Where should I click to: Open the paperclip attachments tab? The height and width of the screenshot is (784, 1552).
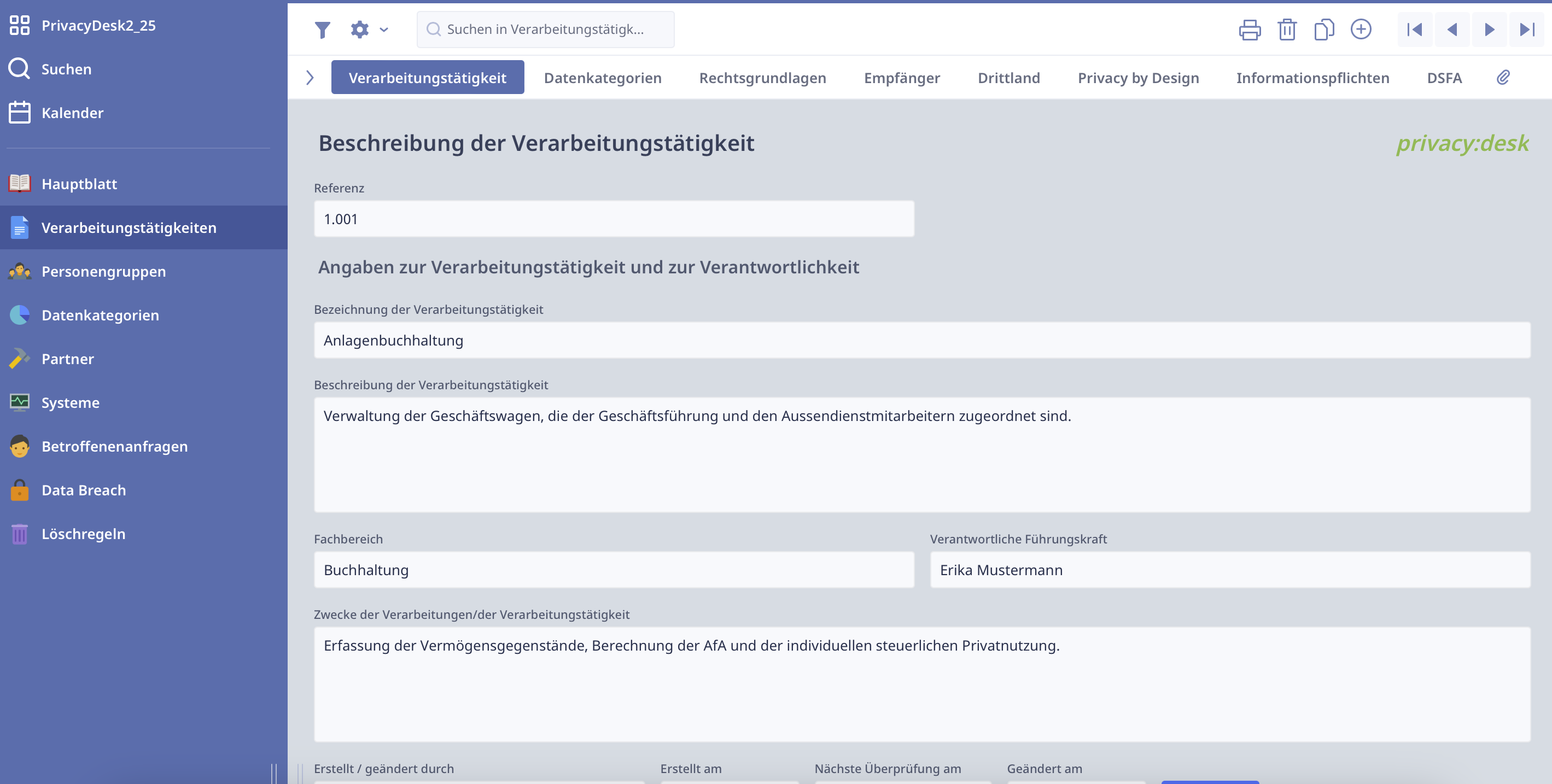click(1503, 78)
